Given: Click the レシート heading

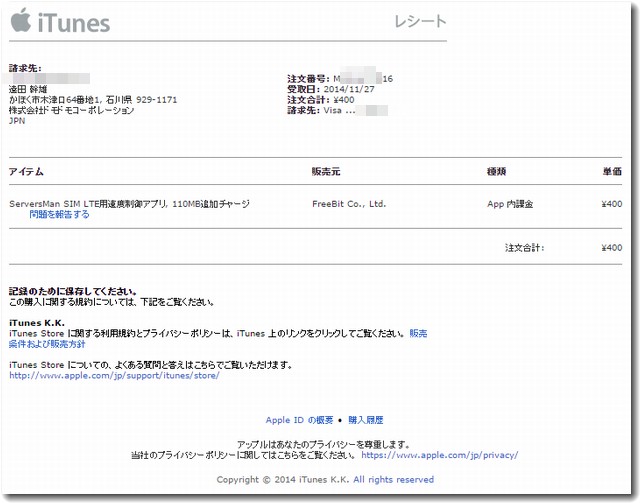Looking at the screenshot, I should pyautogui.click(x=420, y=21).
